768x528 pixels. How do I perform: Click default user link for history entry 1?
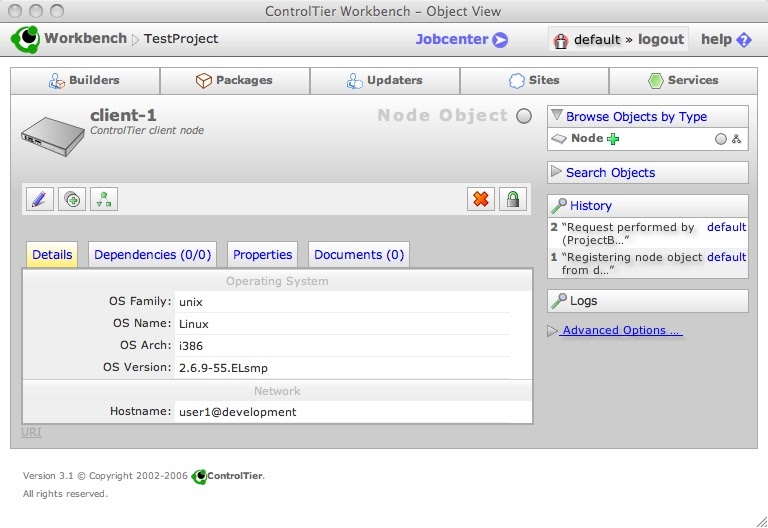pos(726,257)
